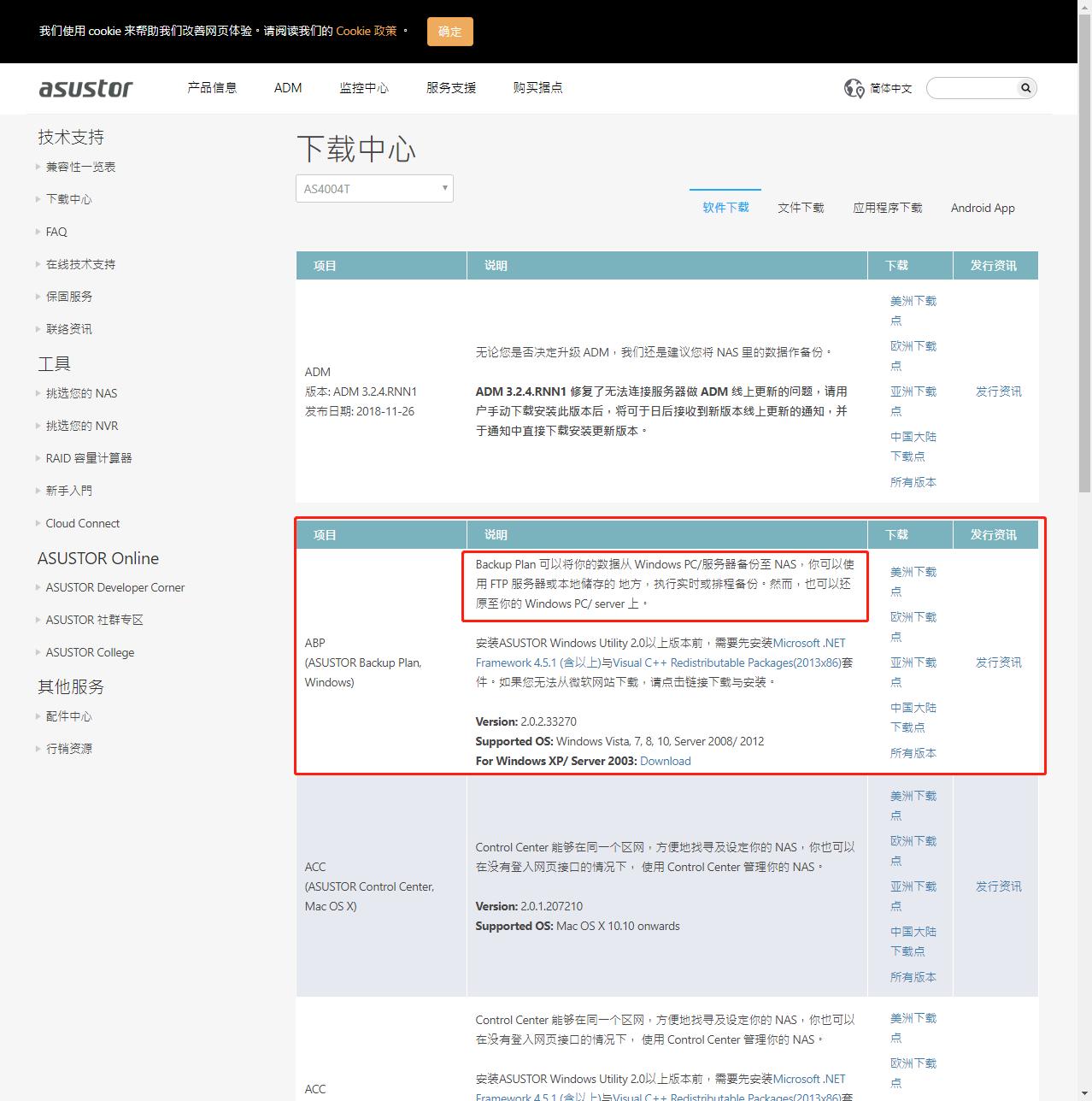Screen dimensions: 1092x1101
Task: Switch to the Android App tab
Action: [981, 207]
